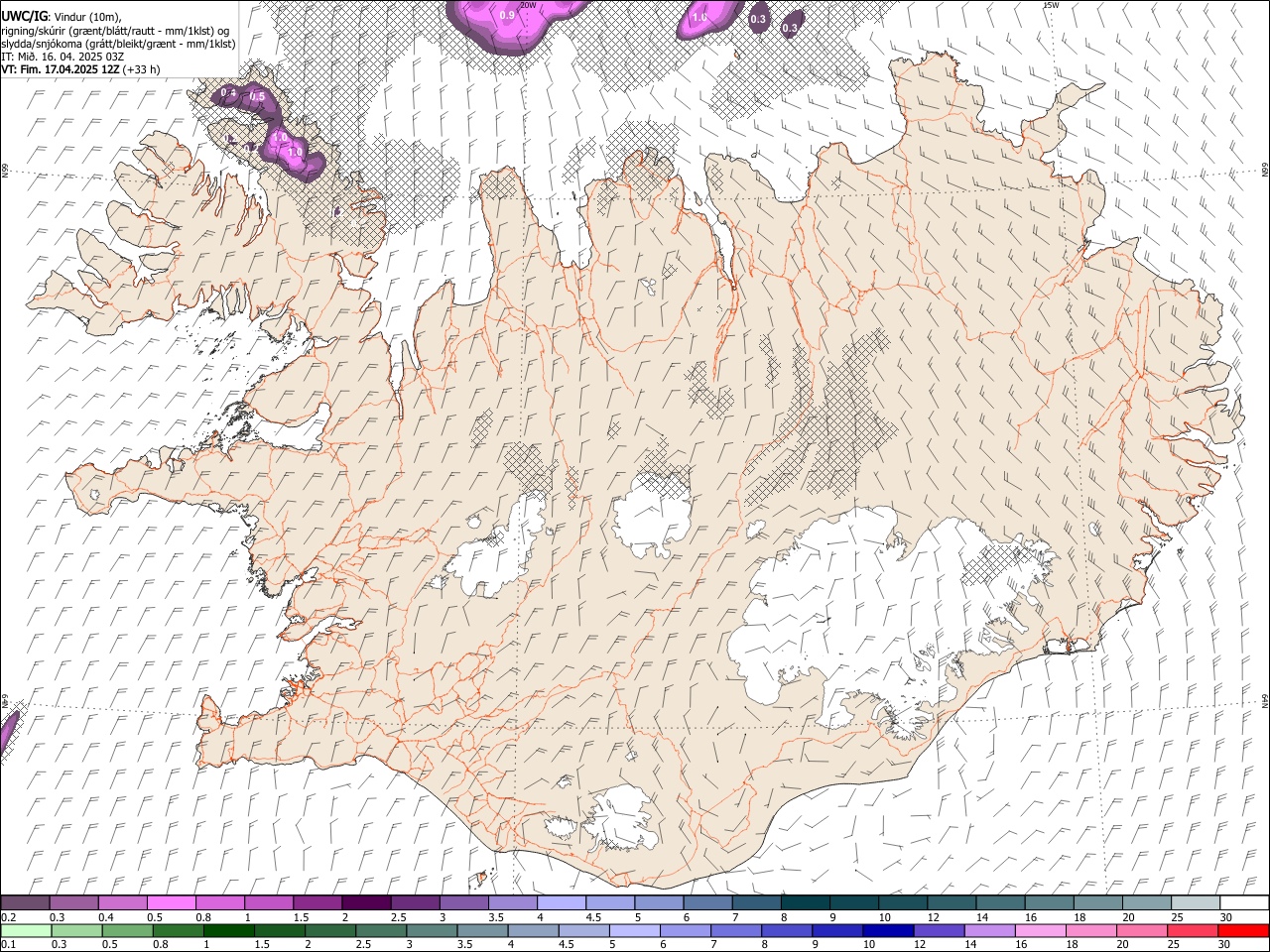Select the pale green 0.1 swatch in lower legend
Image resolution: width=1270 pixels, height=952 pixels.
[x=26, y=930]
